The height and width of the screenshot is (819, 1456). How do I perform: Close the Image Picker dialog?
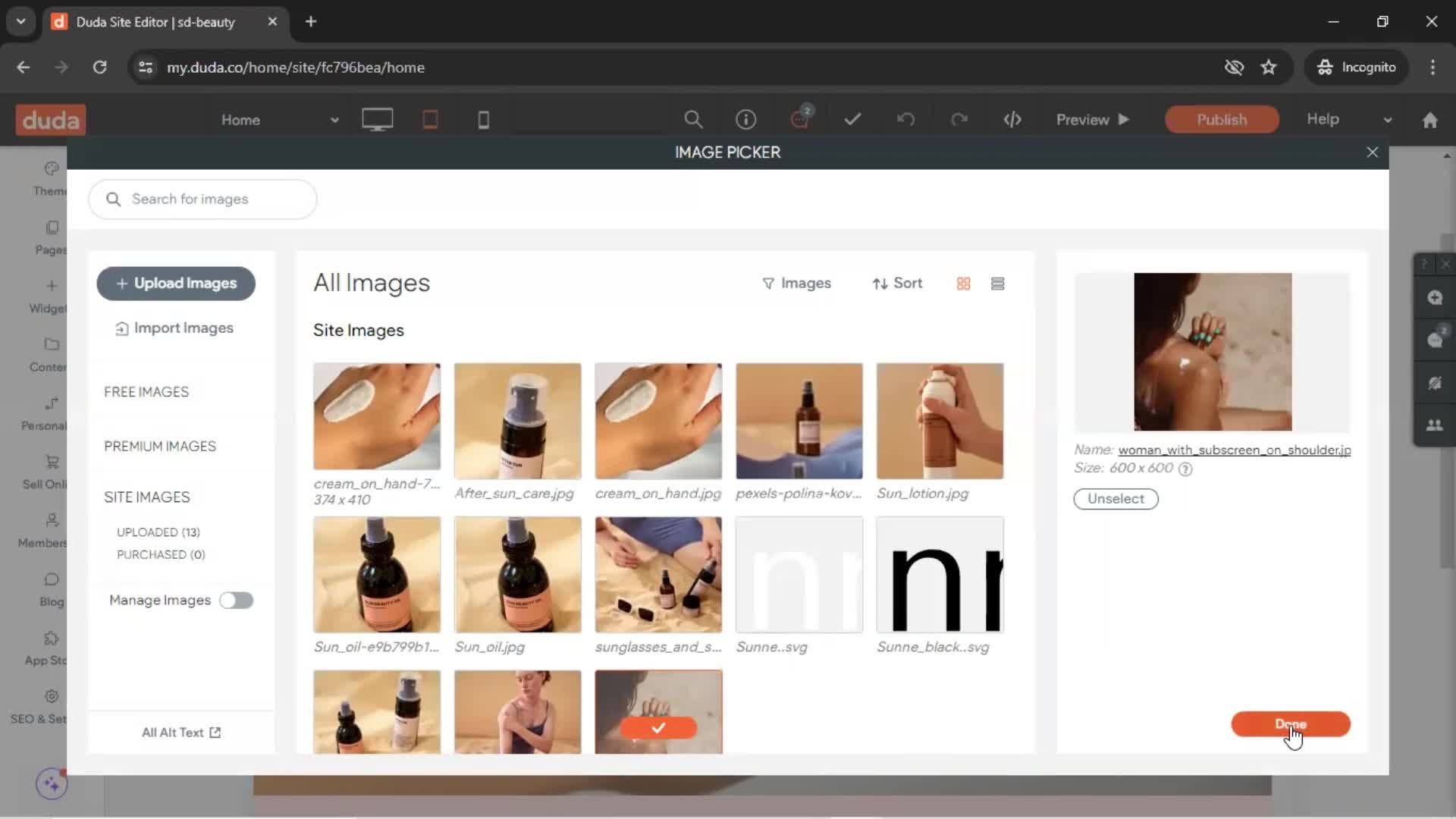(1372, 152)
